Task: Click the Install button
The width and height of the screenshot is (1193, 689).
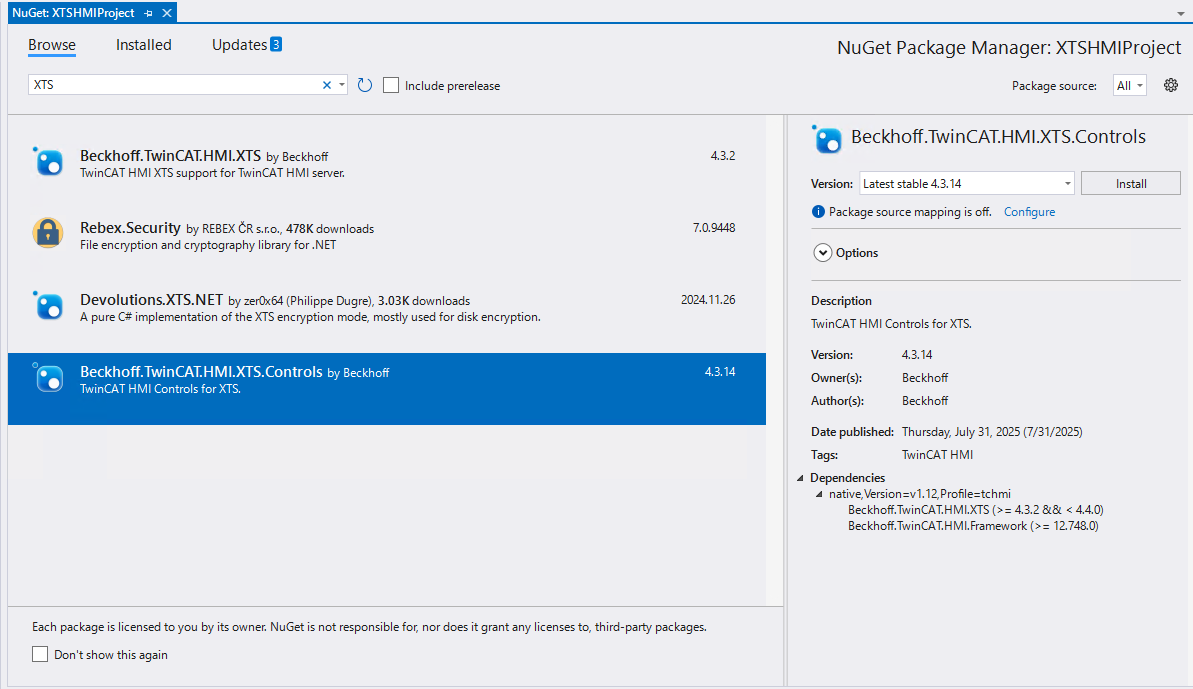Action: click(1130, 184)
